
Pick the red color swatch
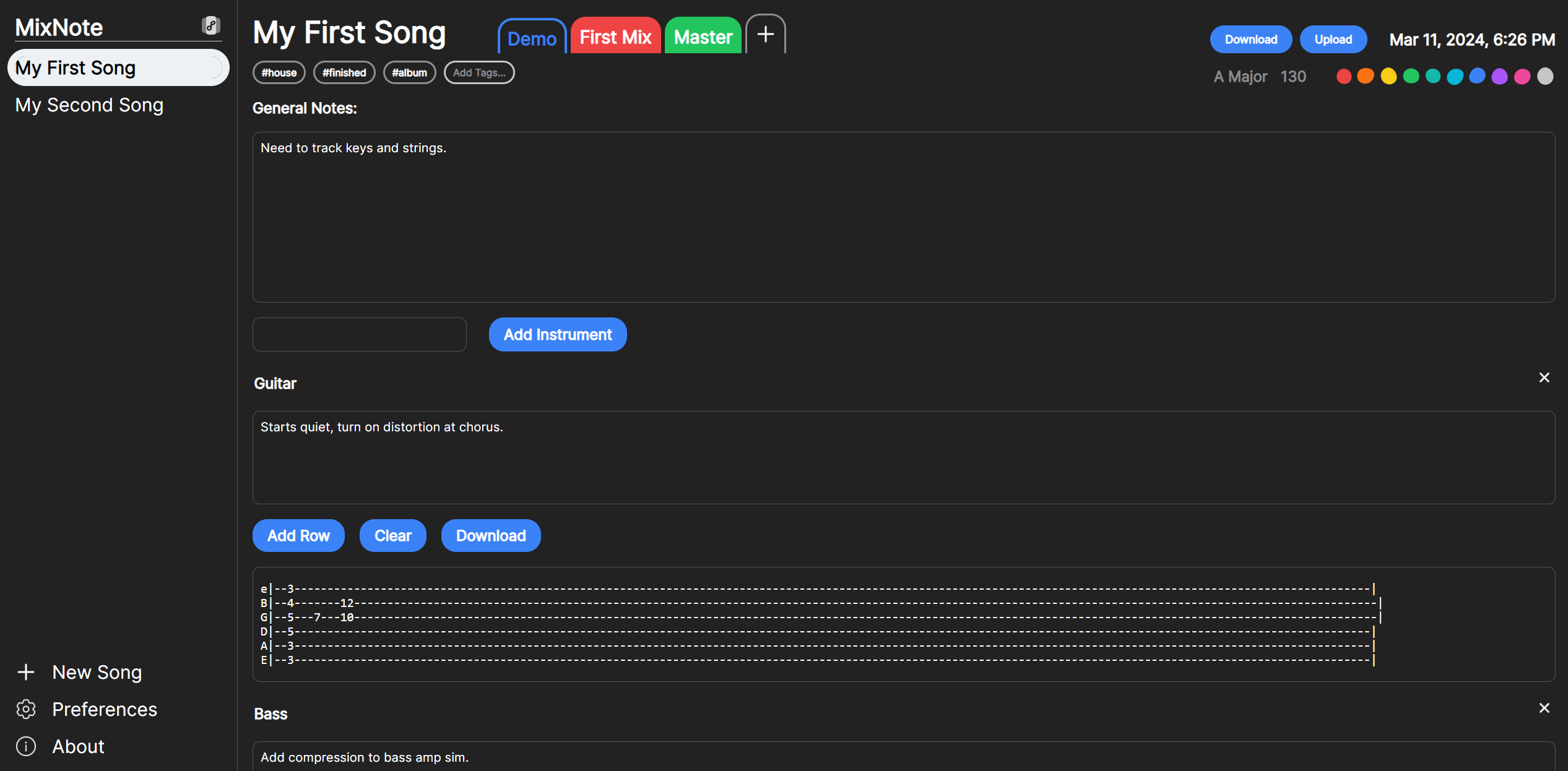1344,76
